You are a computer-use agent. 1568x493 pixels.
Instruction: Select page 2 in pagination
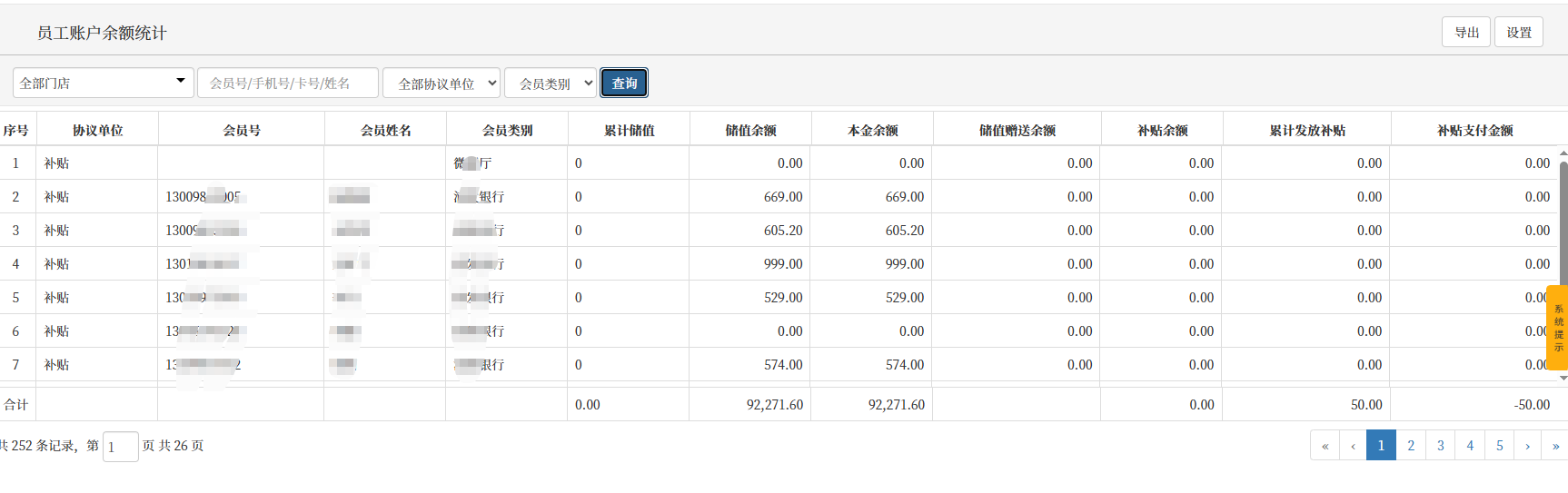pyautogui.click(x=1411, y=446)
